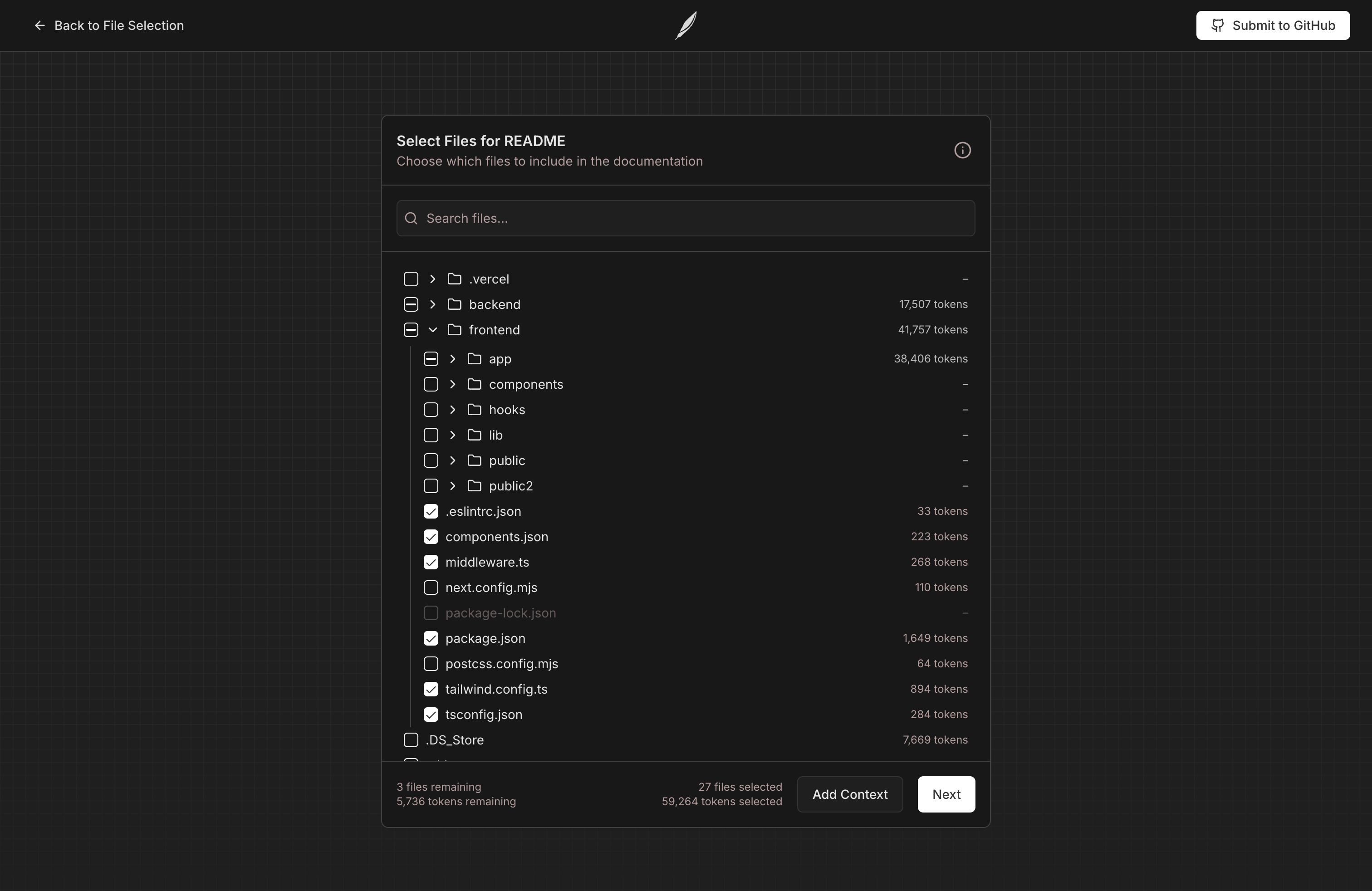Check the public folder checkbox
The height and width of the screenshot is (891, 1372).
[x=431, y=460]
